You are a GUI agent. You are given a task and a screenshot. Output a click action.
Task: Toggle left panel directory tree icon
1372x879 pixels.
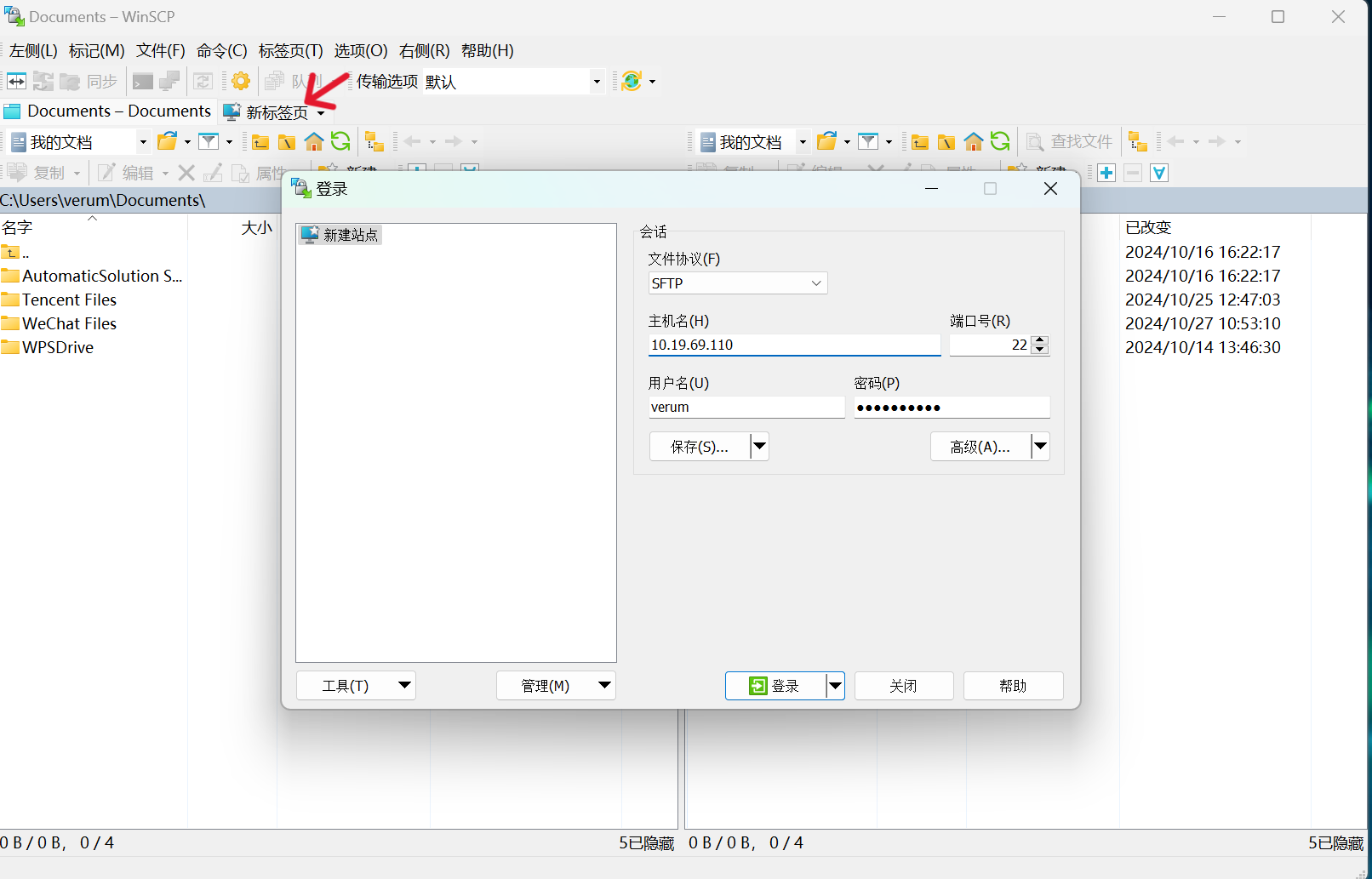tap(374, 141)
